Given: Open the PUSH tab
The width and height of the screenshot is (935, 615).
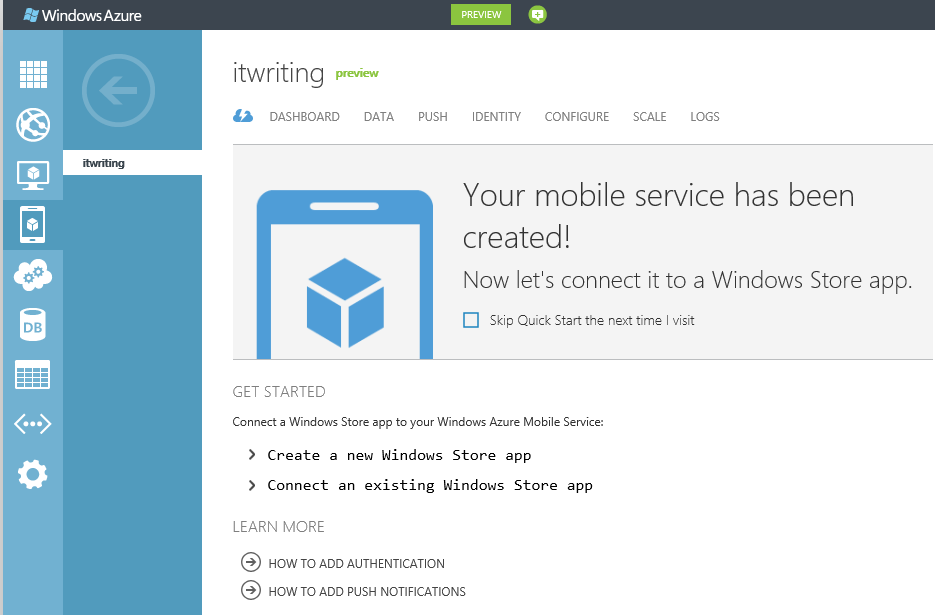Looking at the screenshot, I should pyautogui.click(x=432, y=117).
